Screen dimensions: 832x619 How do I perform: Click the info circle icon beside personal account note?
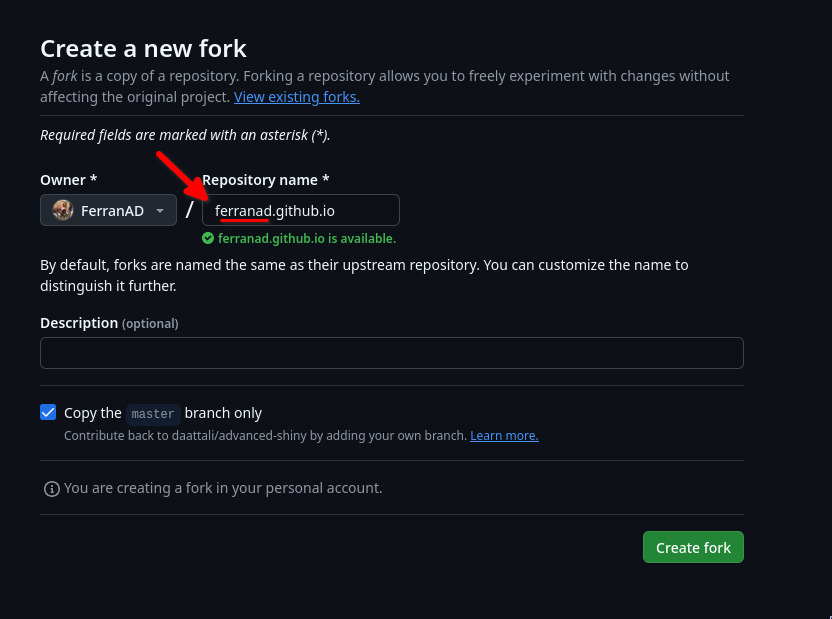point(51,489)
